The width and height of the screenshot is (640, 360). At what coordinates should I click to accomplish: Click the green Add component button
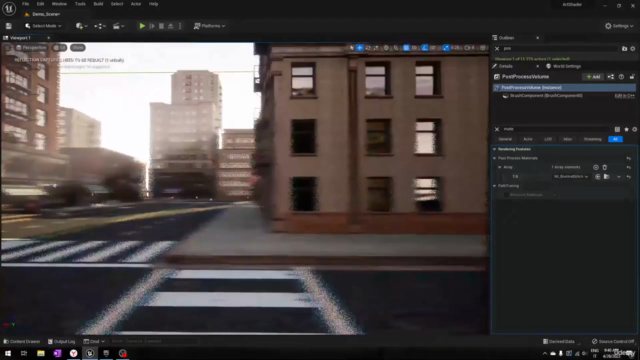593,77
